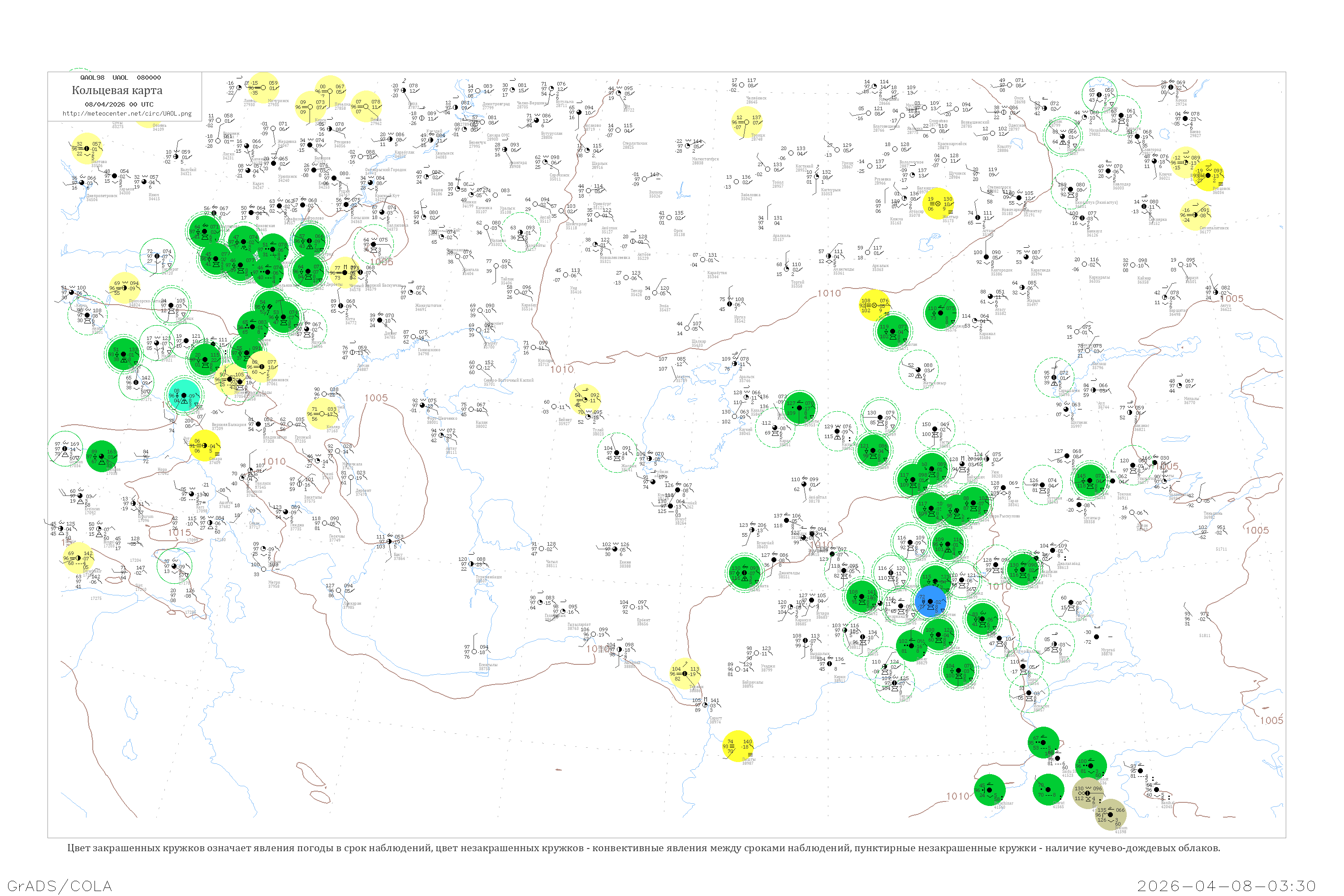Click the blue-filled station circle near Шахристан
The height and width of the screenshot is (896, 1344).
point(930,602)
